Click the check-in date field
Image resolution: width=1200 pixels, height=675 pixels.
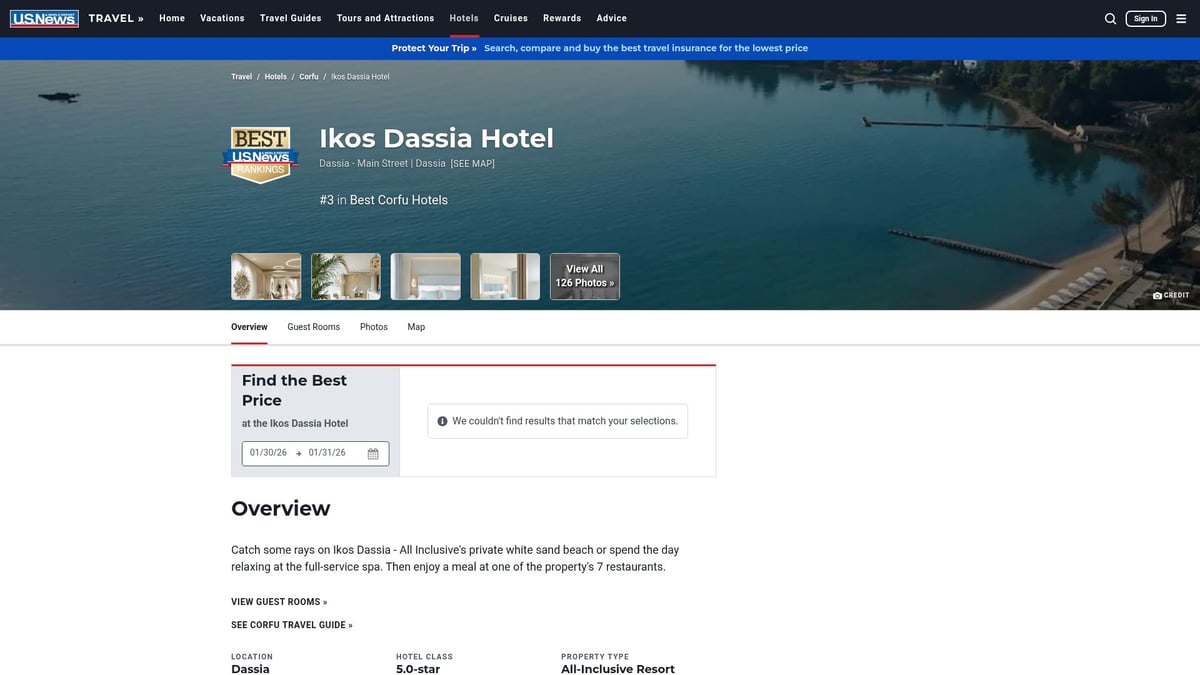pyautogui.click(x=267, y=452)
